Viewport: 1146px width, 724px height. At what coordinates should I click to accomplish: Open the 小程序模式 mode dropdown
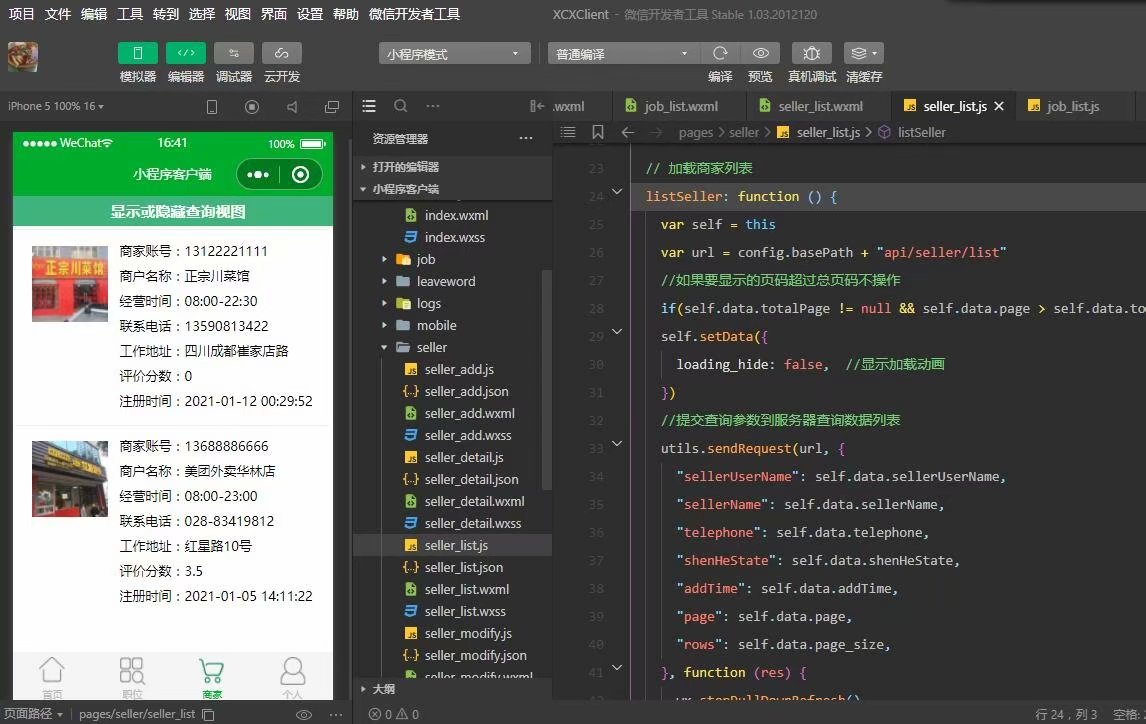[x=454, y=53]
